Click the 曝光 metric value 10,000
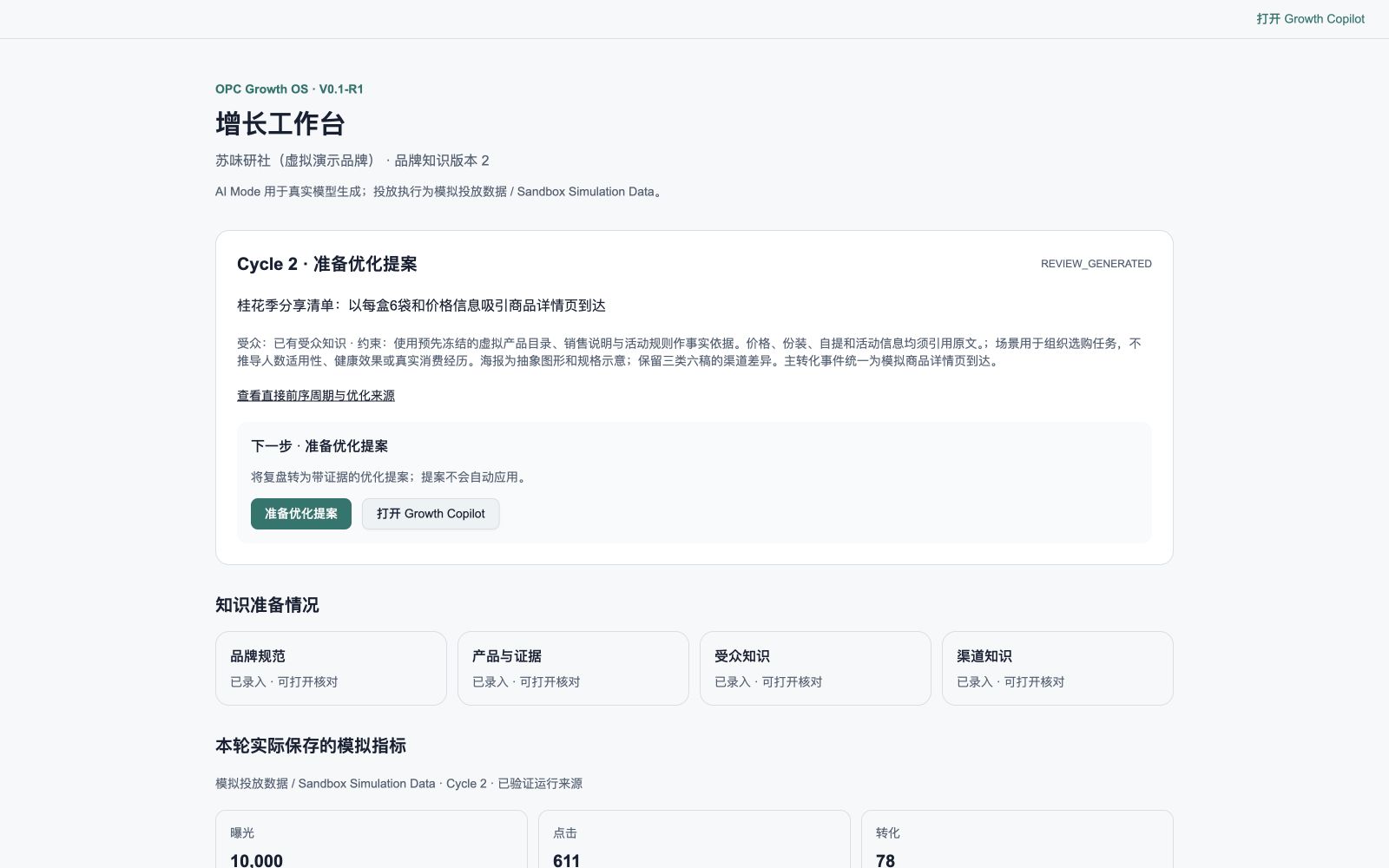This screenshot has height=868, width=1389. tap(256, 860)
